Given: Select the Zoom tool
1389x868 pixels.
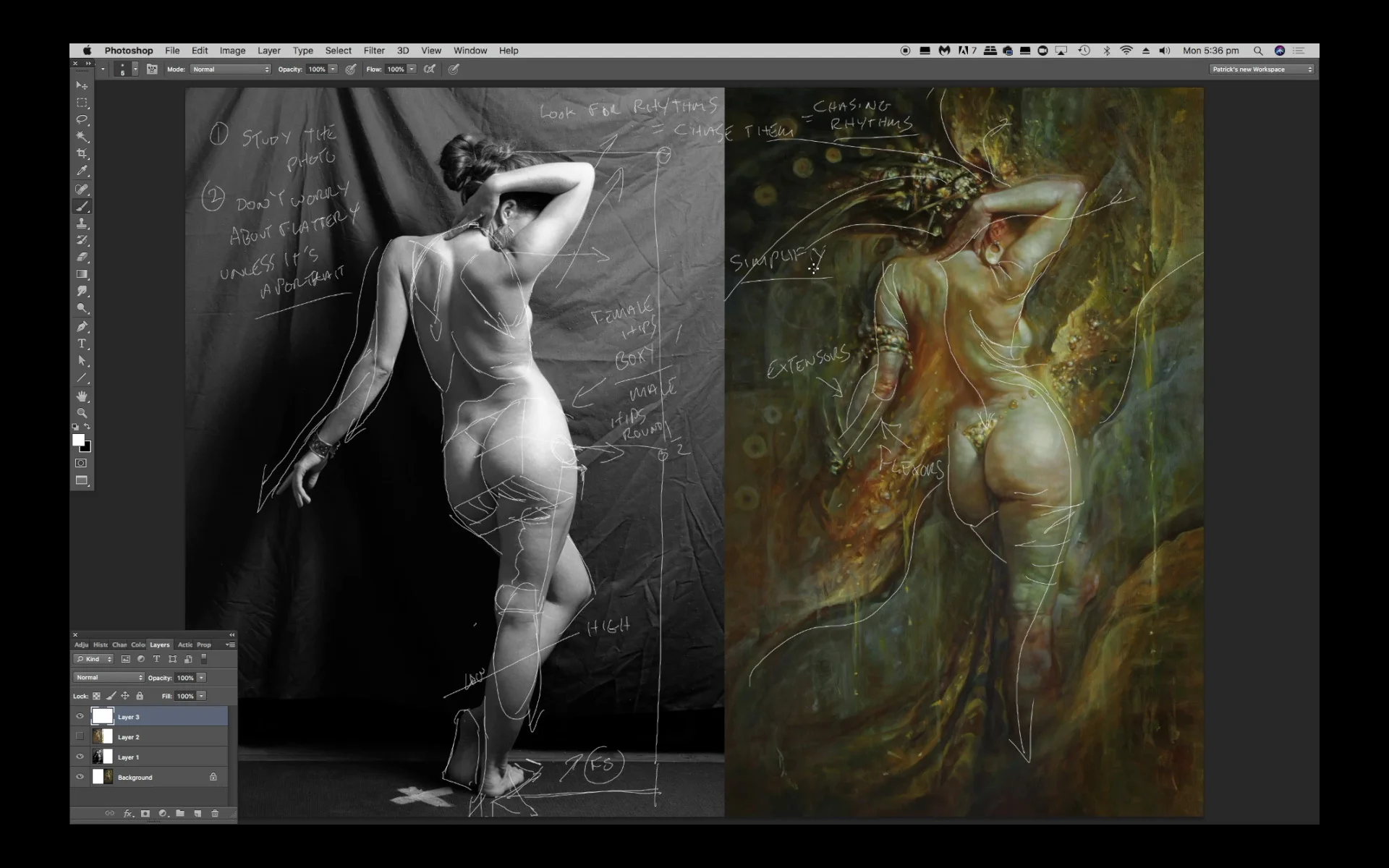Looking at the screenshot, I should (x=82, y=413).
